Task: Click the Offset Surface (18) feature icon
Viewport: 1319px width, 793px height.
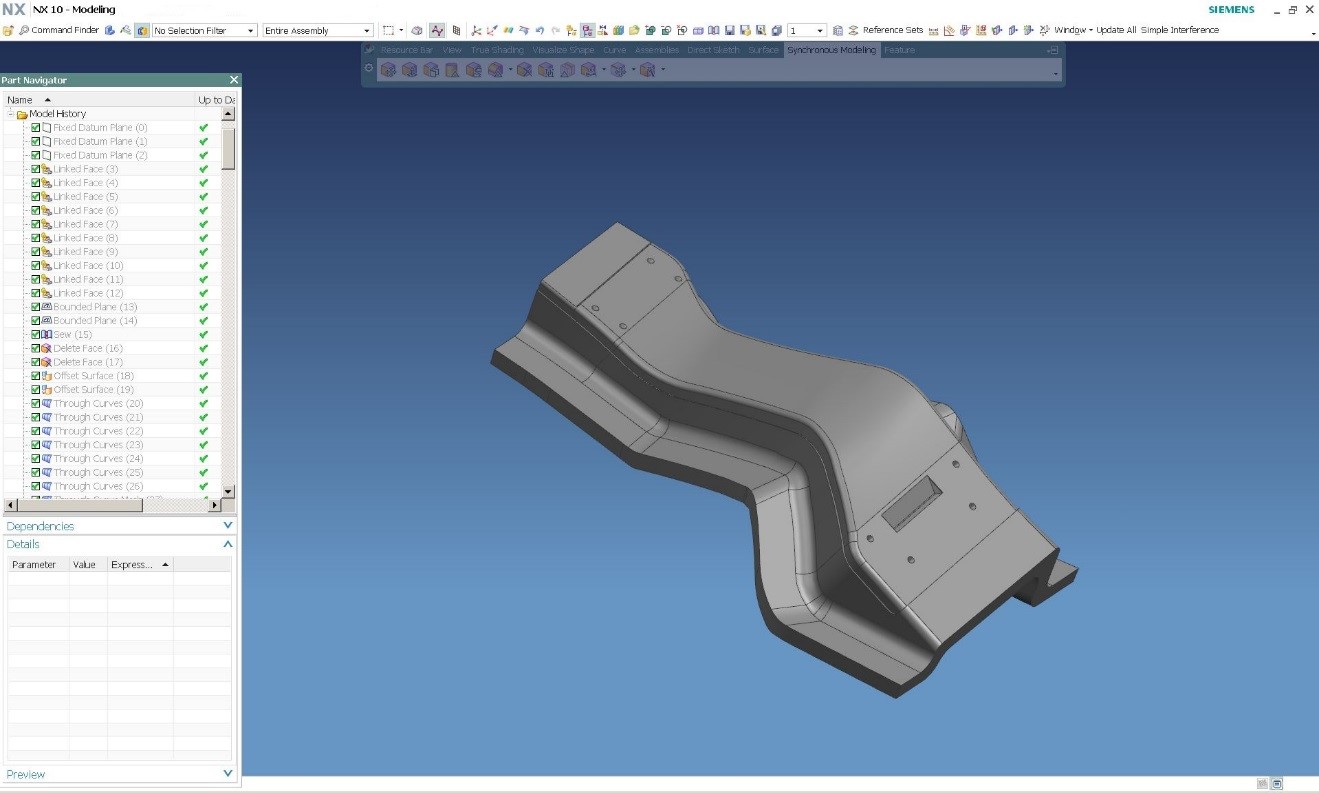Action: click(46, 376)
